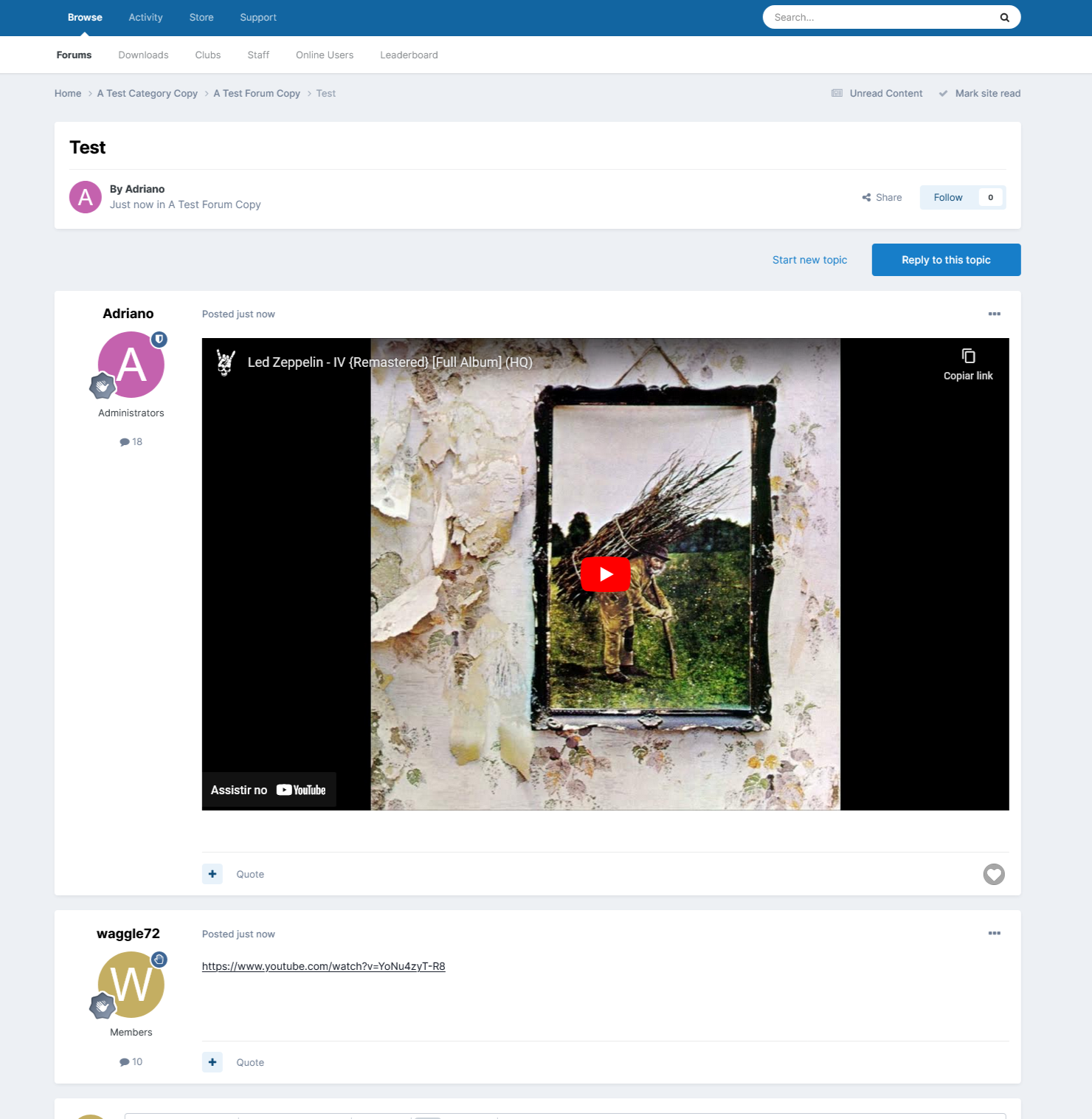Image resolution: width=1092 pixels, height=1119 pixels.
Task: Open the youtube.com/watch URL link
Action: 323,967
